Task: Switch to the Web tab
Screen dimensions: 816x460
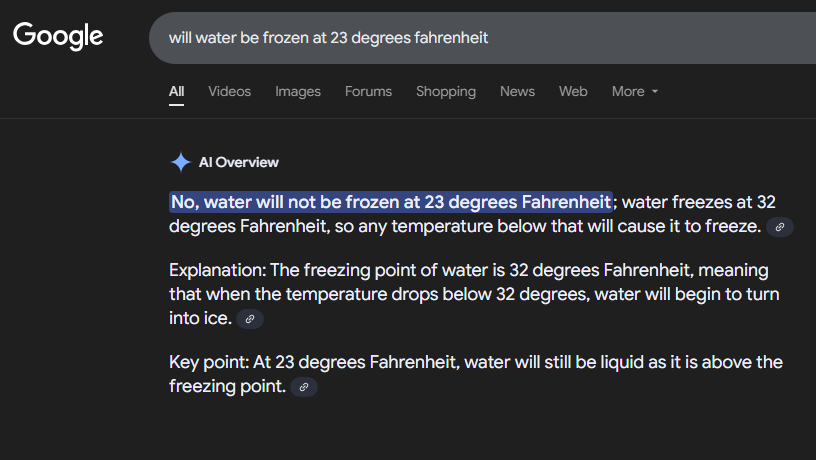Action: coord(573,91)
